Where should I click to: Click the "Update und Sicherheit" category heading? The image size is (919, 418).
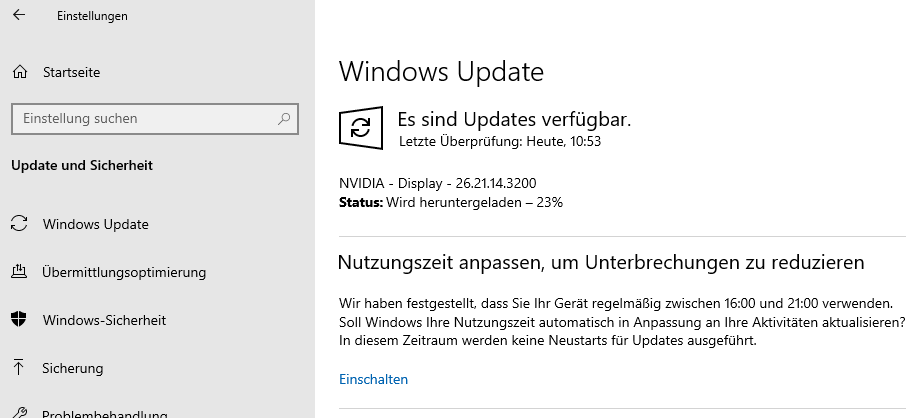(x=81, y=165)
